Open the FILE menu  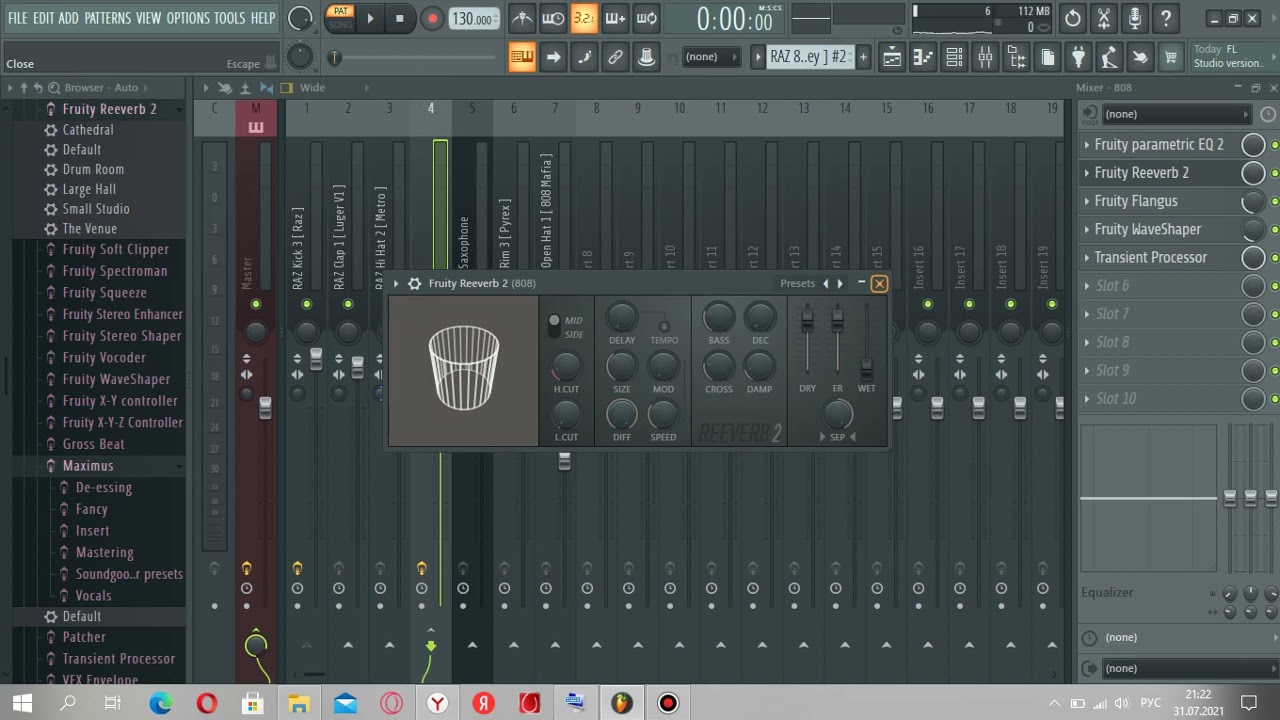click(18, 18)
